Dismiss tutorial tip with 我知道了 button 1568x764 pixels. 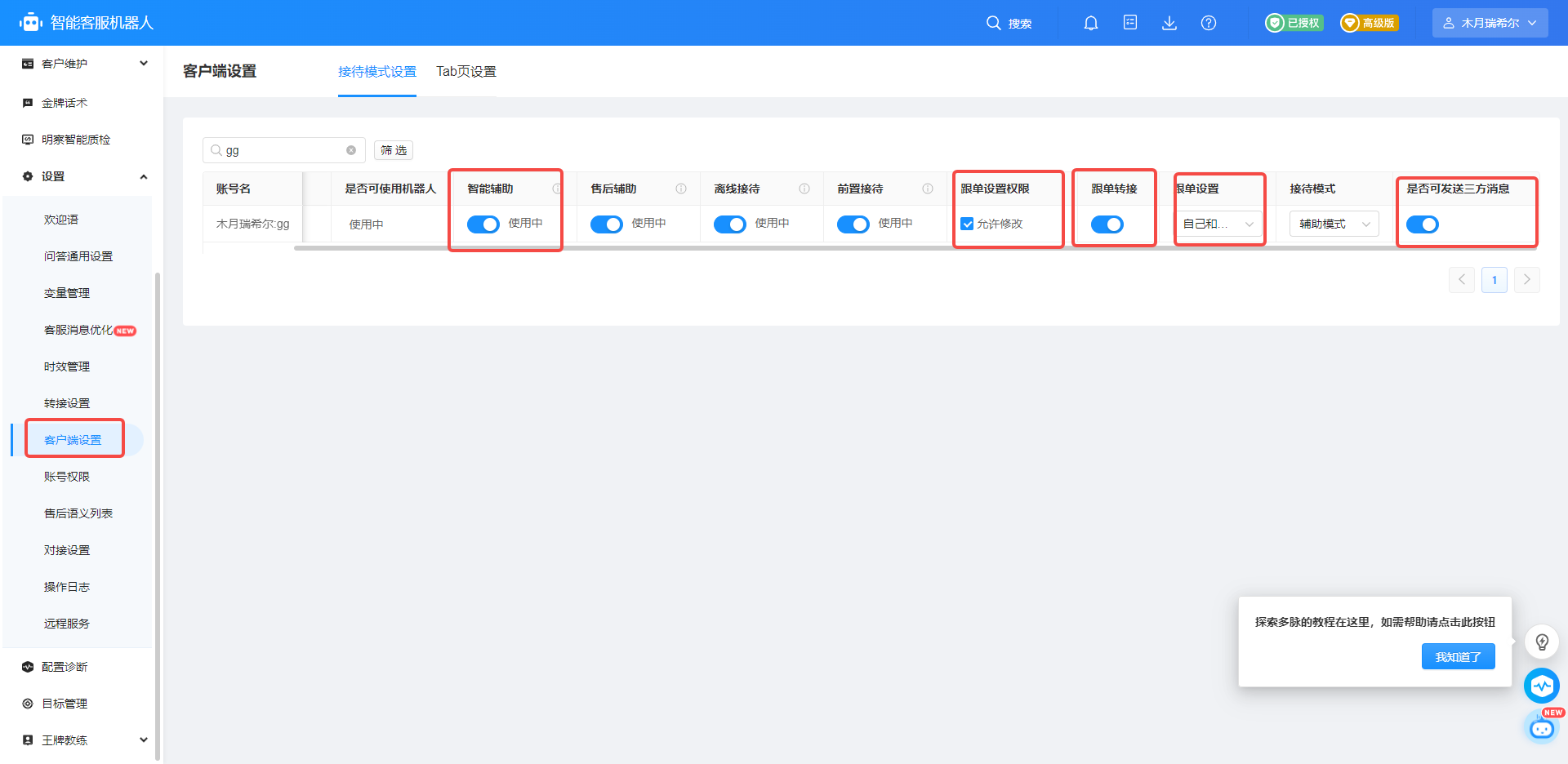pos(1459,656)
